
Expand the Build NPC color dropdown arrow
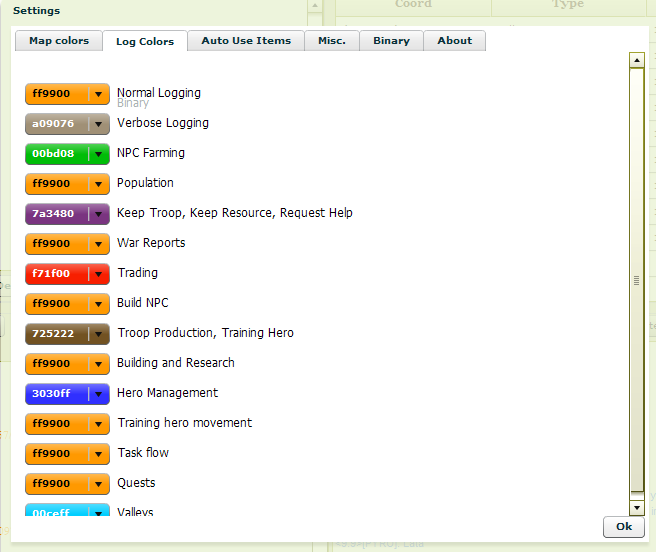98,304
